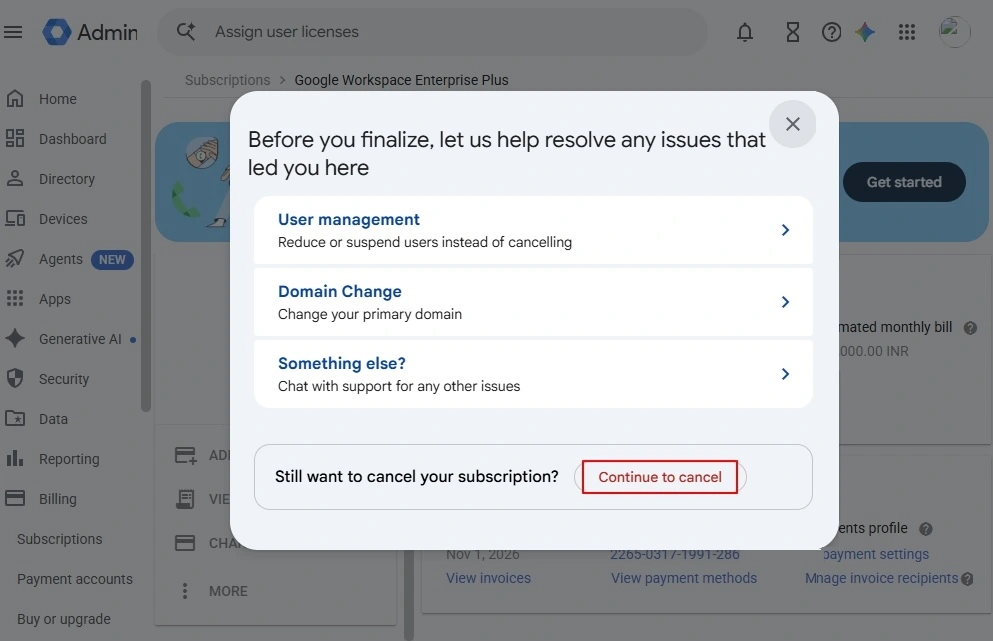Open Payment accounts under Billing

tap(75, 579)
